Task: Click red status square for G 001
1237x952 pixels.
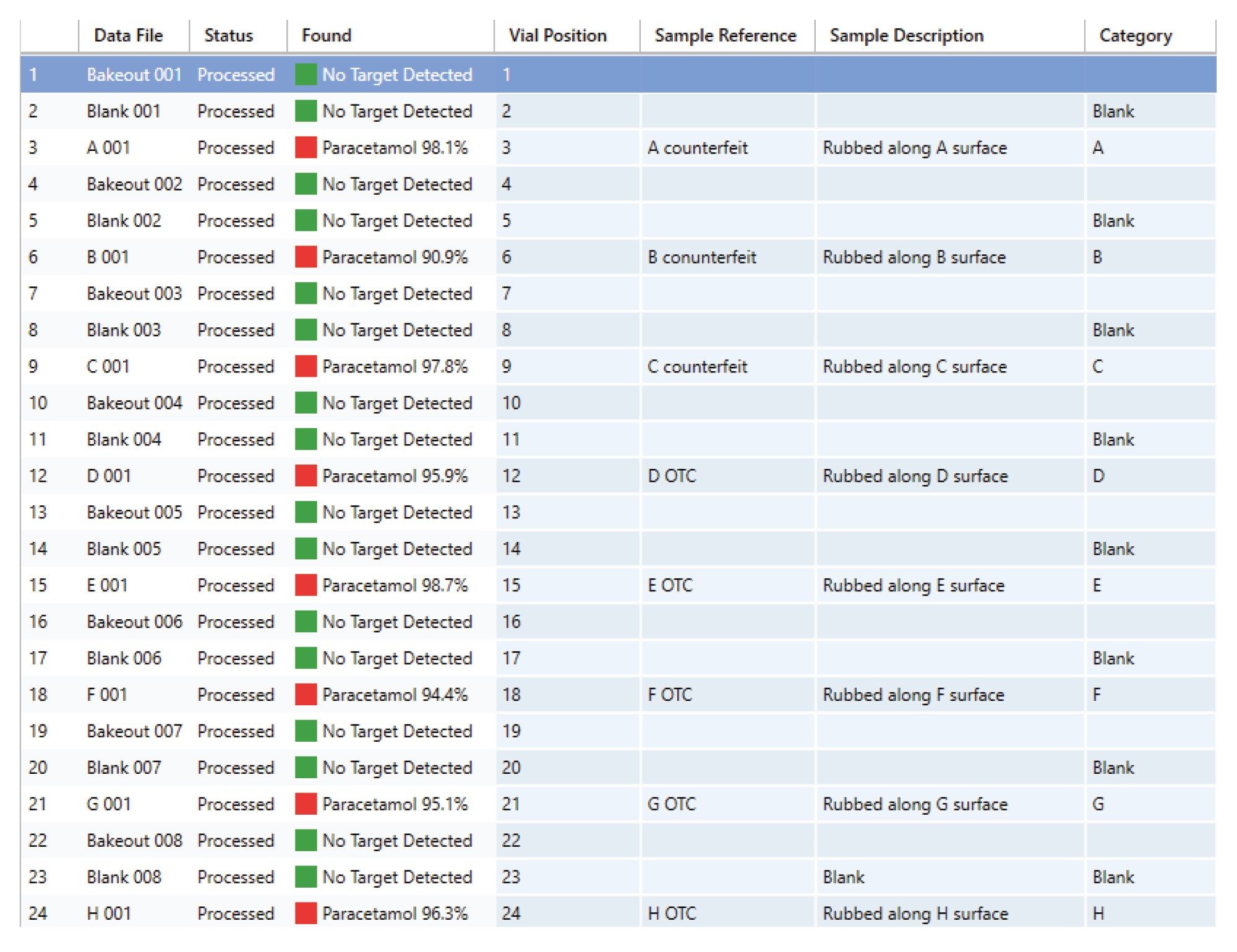Action: point(306,804)
